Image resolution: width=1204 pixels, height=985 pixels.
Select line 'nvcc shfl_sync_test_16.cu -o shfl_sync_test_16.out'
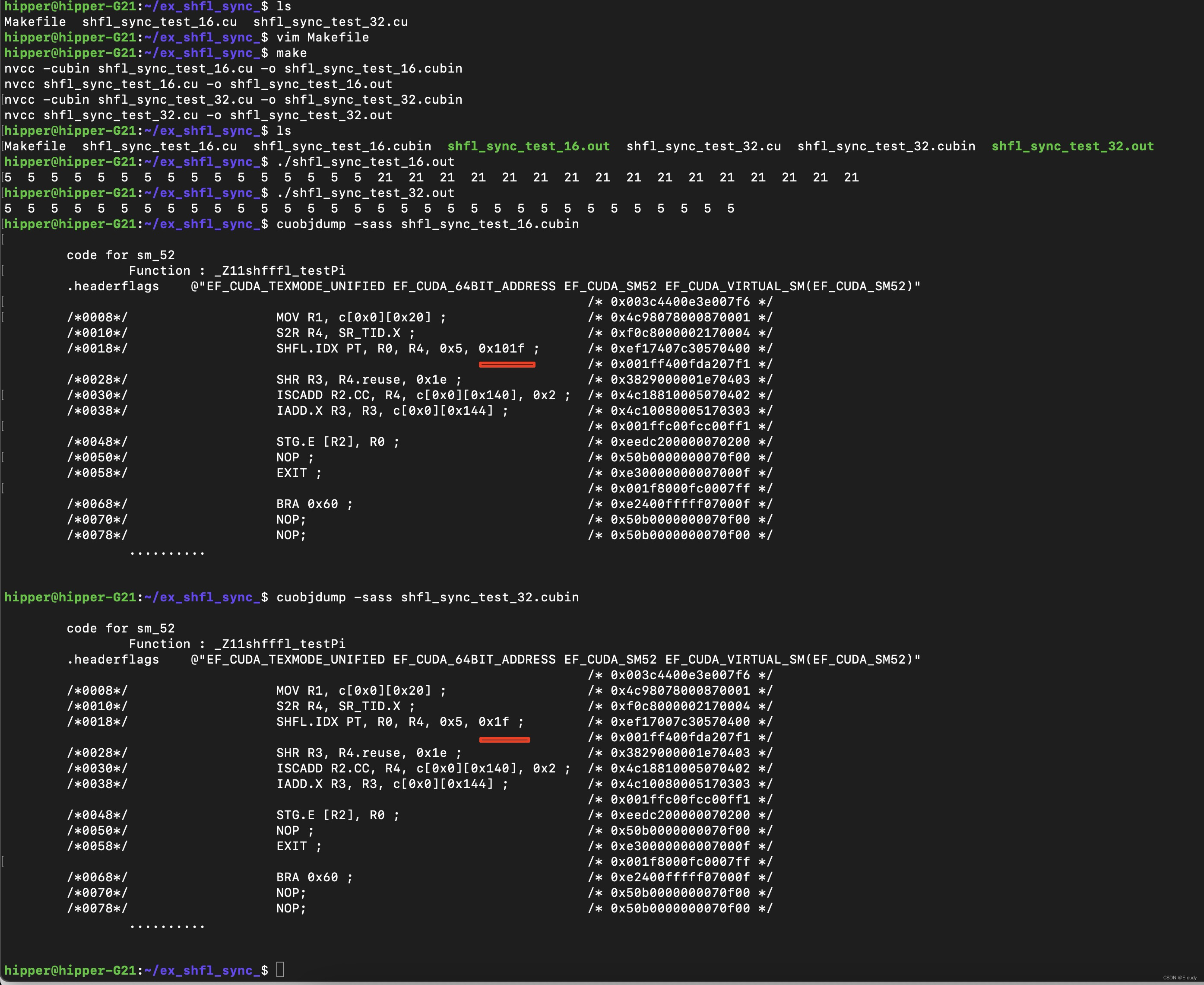(198, 84)
